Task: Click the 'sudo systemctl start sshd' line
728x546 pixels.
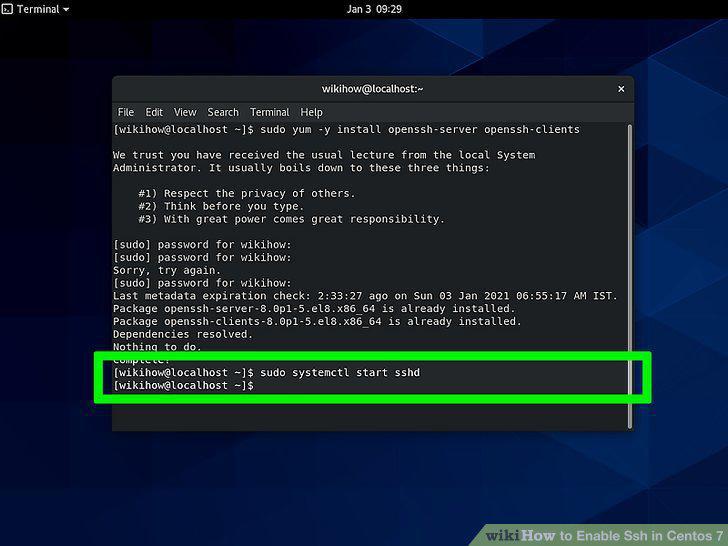Action: (266, 373)
